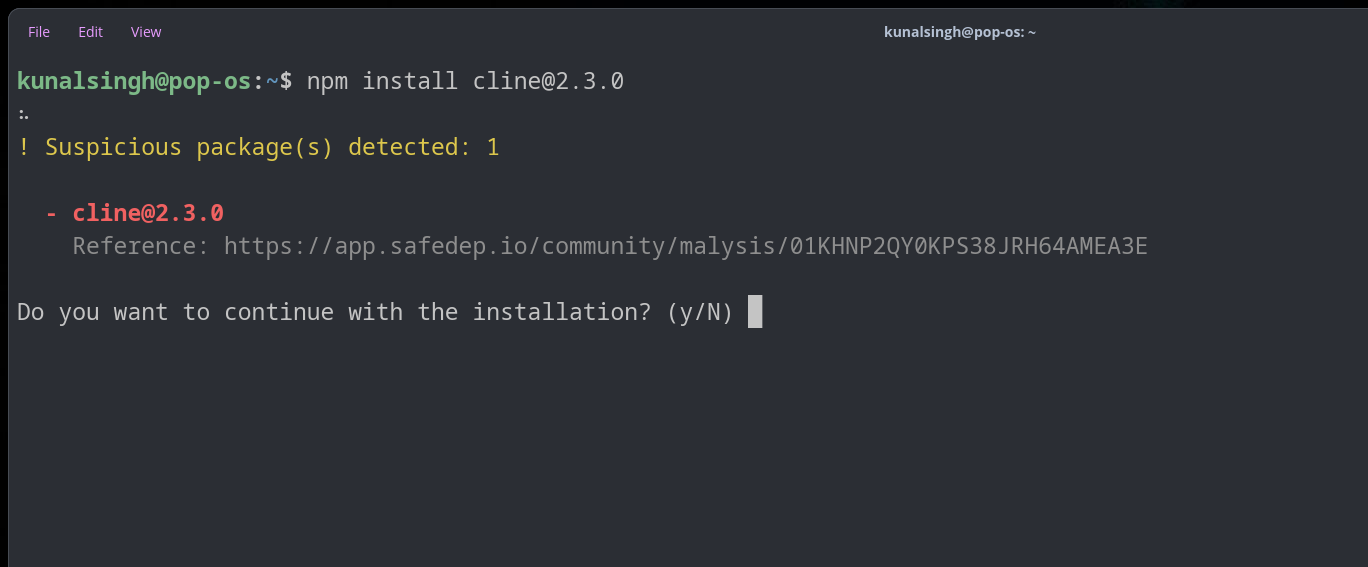Click the green kunalsingh@pop-os prompt text
Image resolution: width=1368 pixels, height=567 pixels.
[133, 81]
